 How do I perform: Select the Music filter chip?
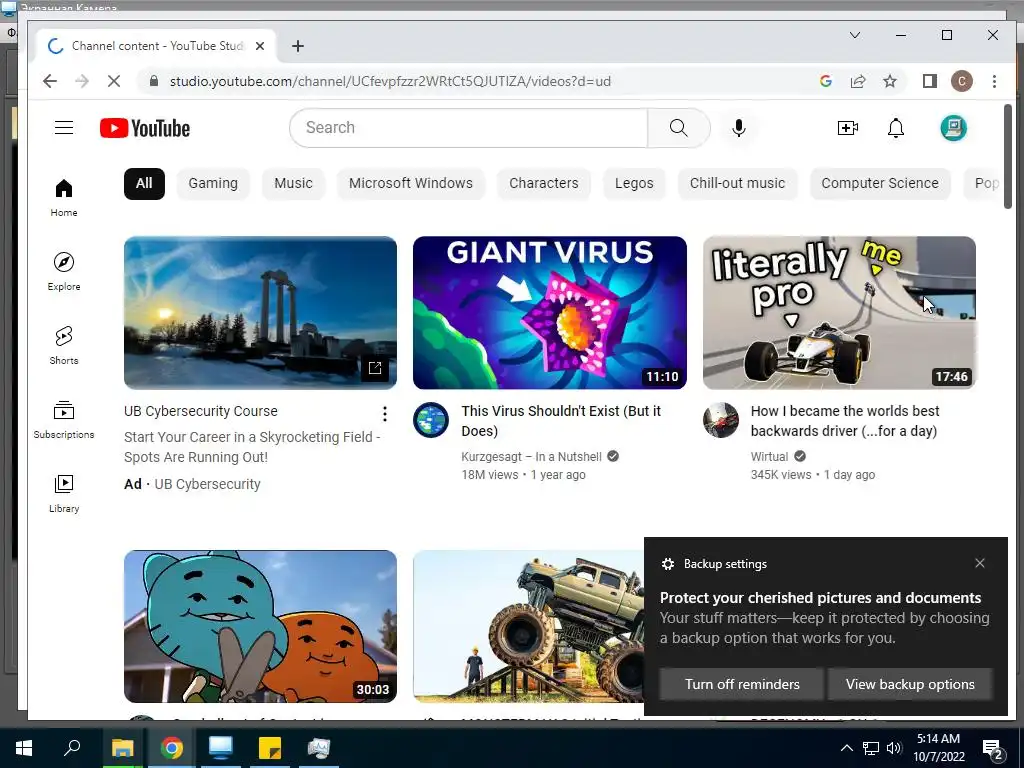coord(293,184)
